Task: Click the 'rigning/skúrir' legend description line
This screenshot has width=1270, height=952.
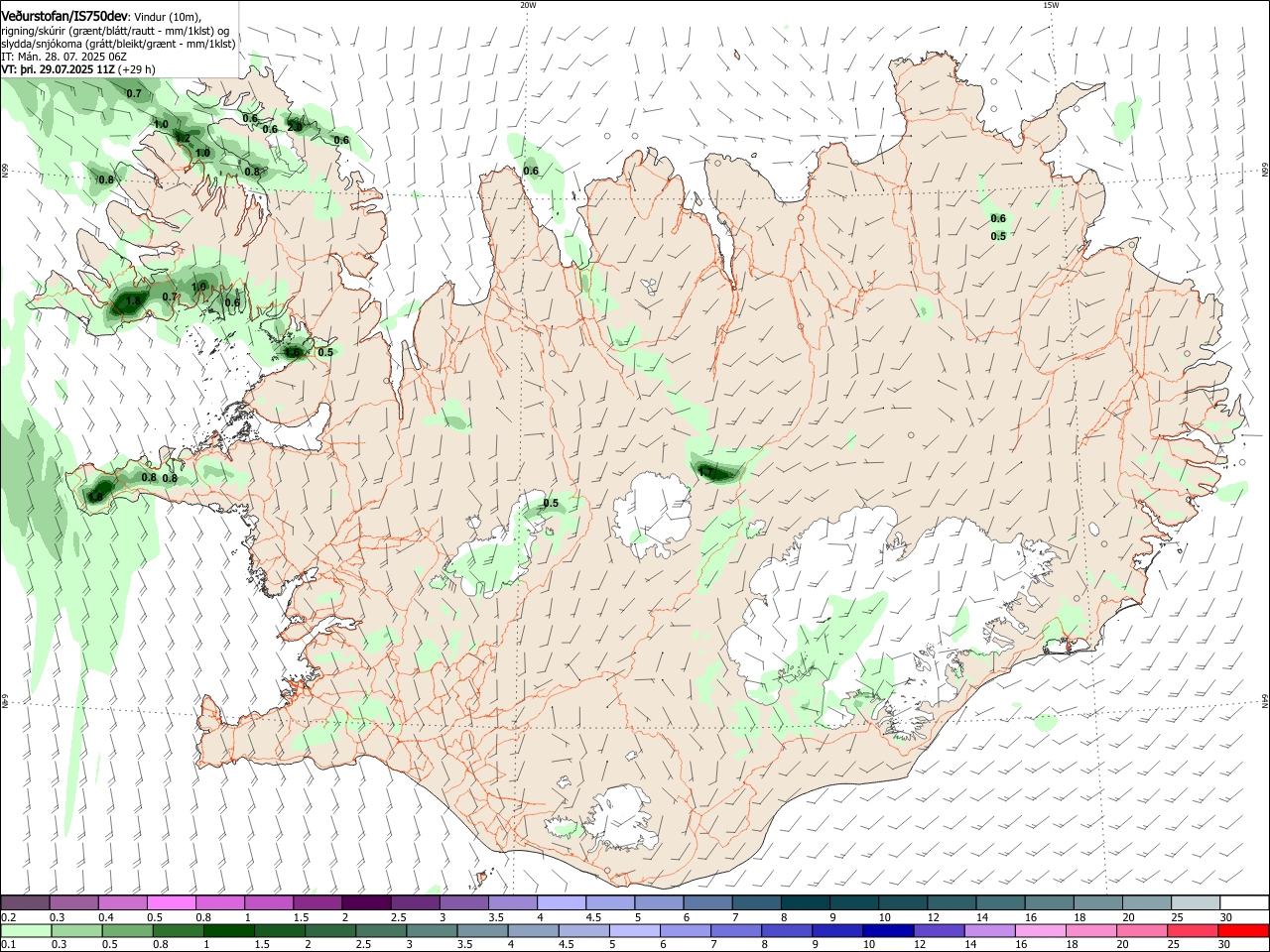Action: point(115,31)
